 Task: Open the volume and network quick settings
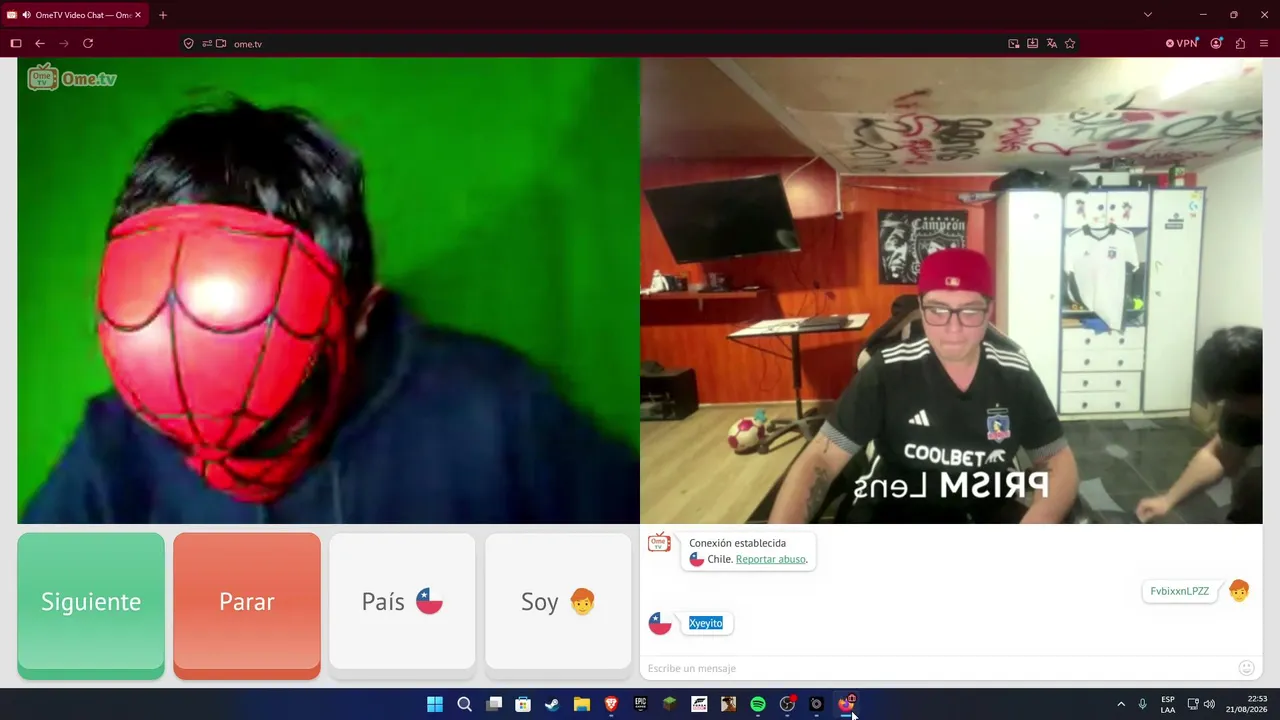click(1201, 704)
